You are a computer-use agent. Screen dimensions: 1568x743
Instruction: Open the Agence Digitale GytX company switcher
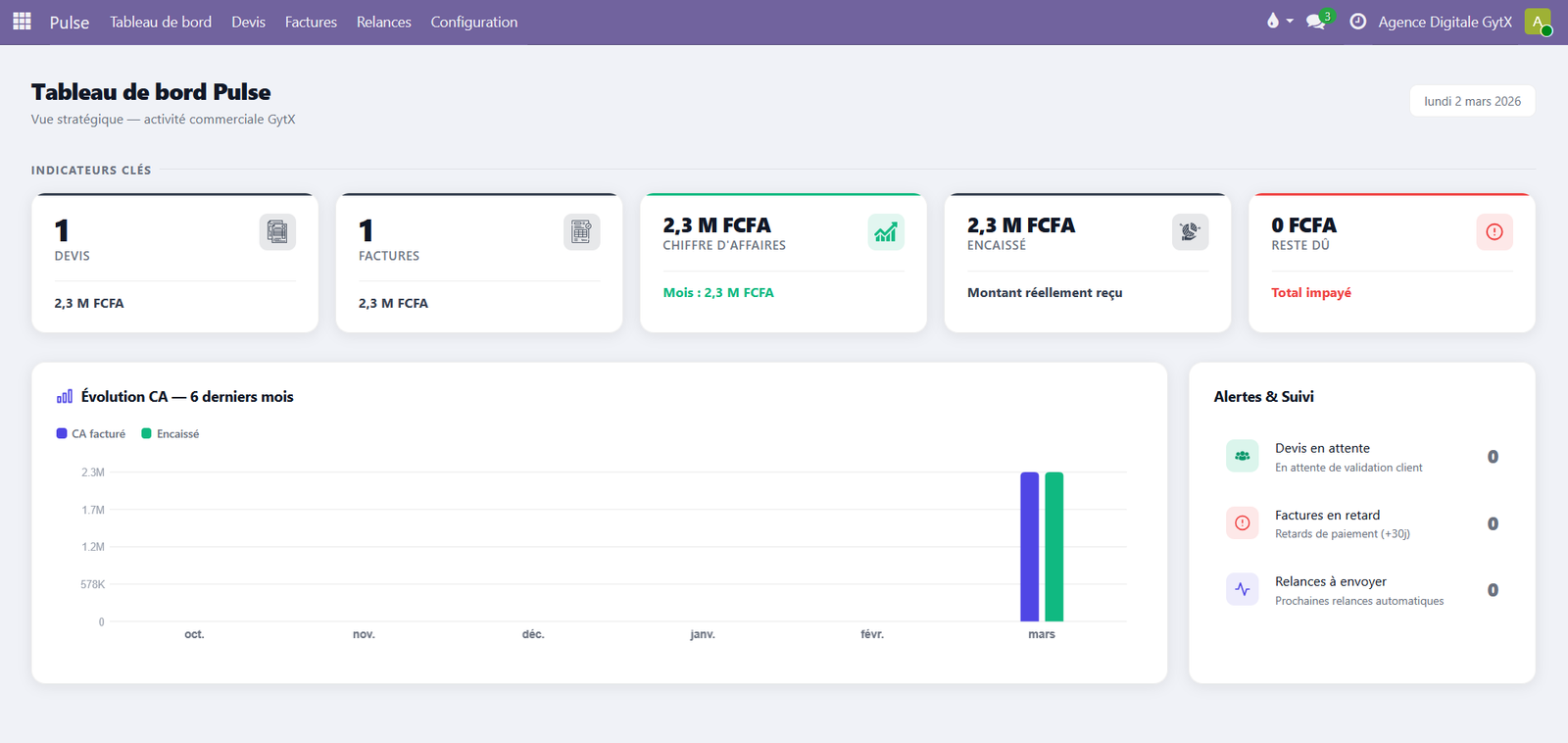tap(1445, 22)
